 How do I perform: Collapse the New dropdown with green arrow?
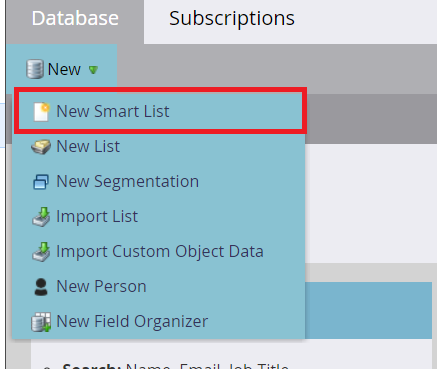pyautogui.click(x=93, y=70)
